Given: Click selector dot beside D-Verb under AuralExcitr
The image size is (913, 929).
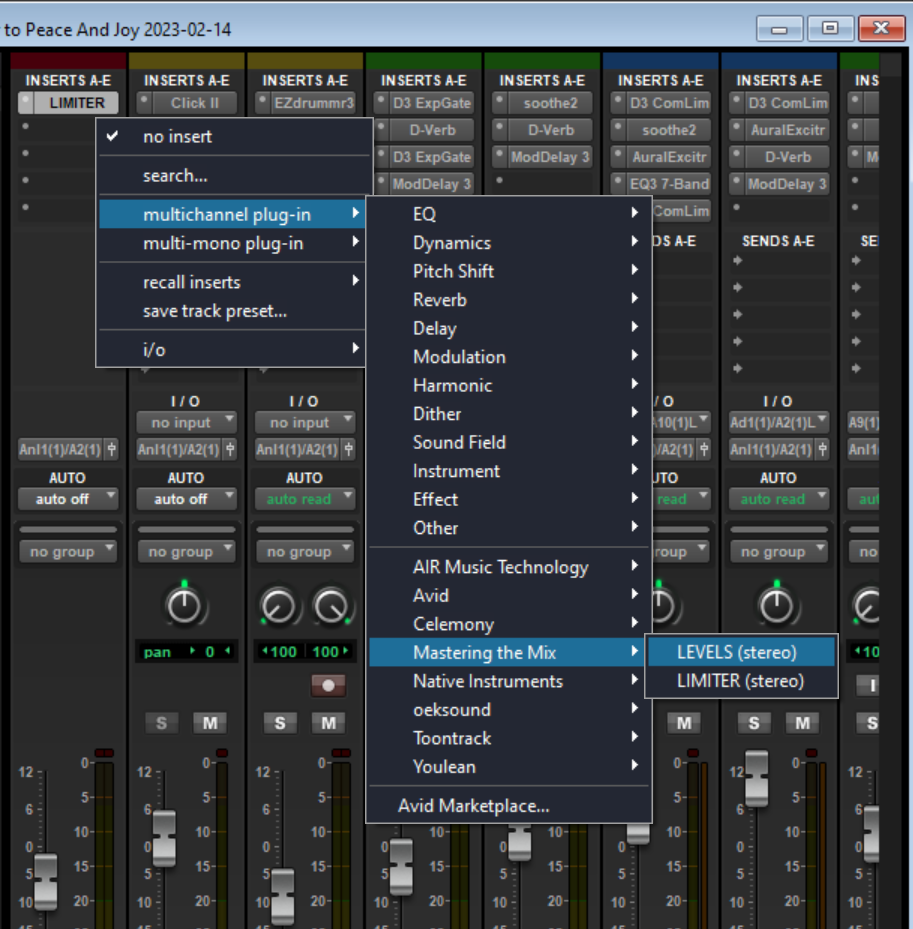Looking at the screenshot, I should click(736, 156).
